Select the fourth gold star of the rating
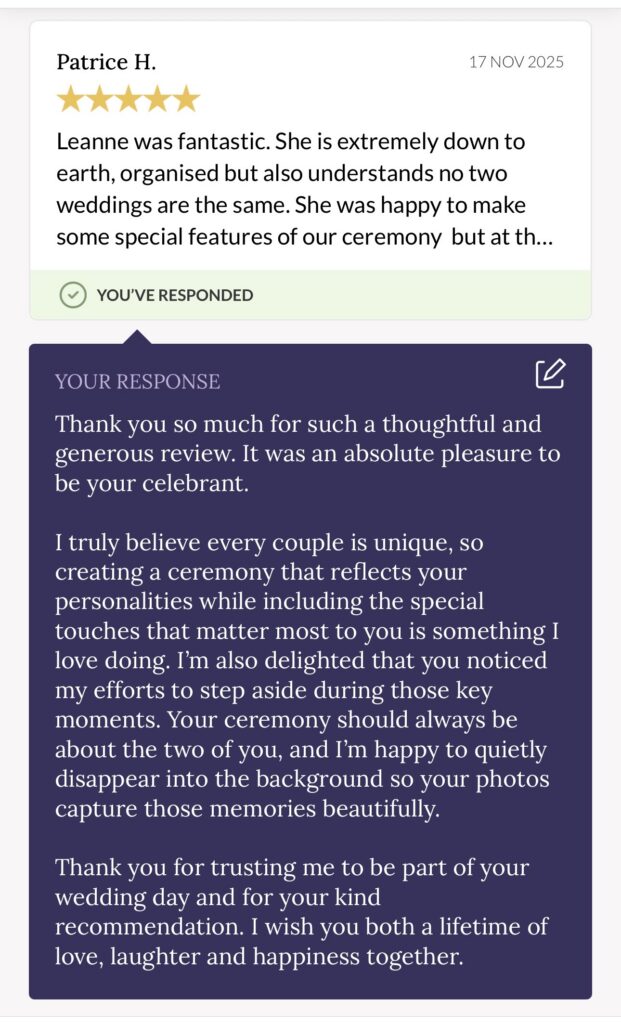The height and width of the screenshot is (1024, 621). pos(157,99)
